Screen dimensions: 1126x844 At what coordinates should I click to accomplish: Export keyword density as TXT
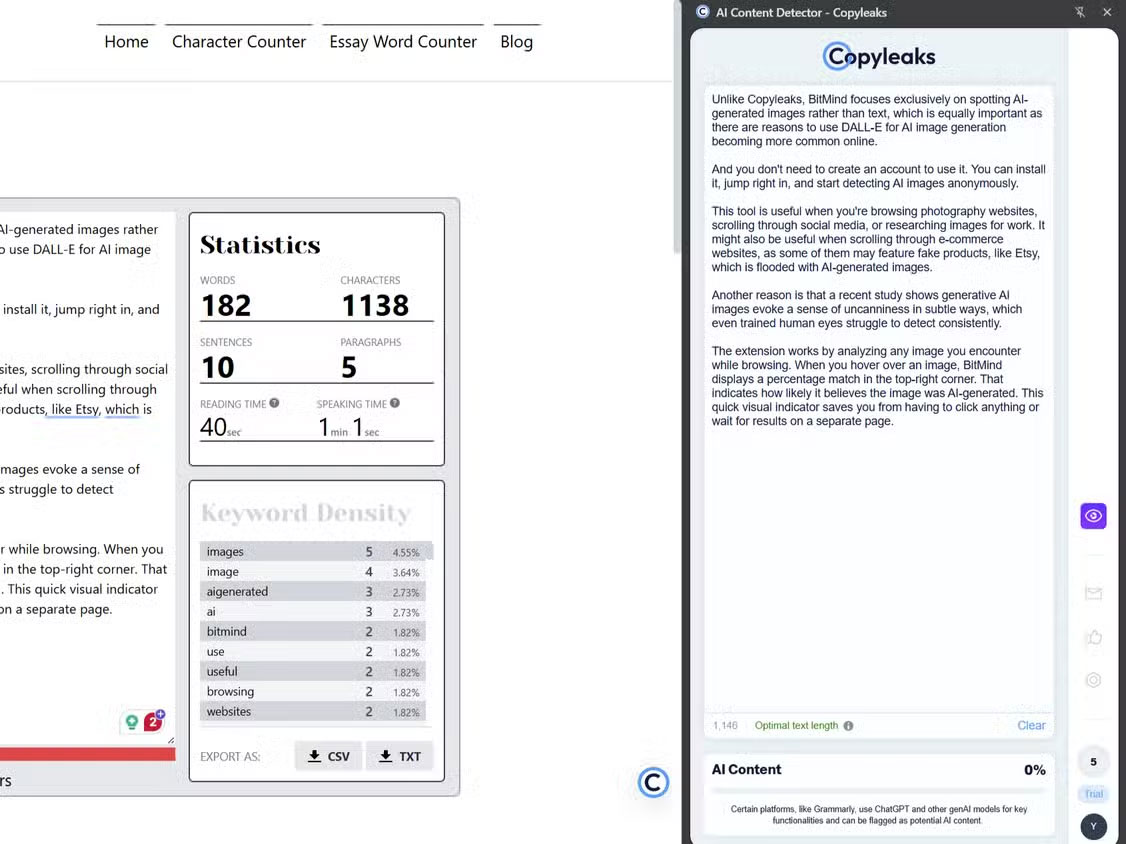point(399,756)
